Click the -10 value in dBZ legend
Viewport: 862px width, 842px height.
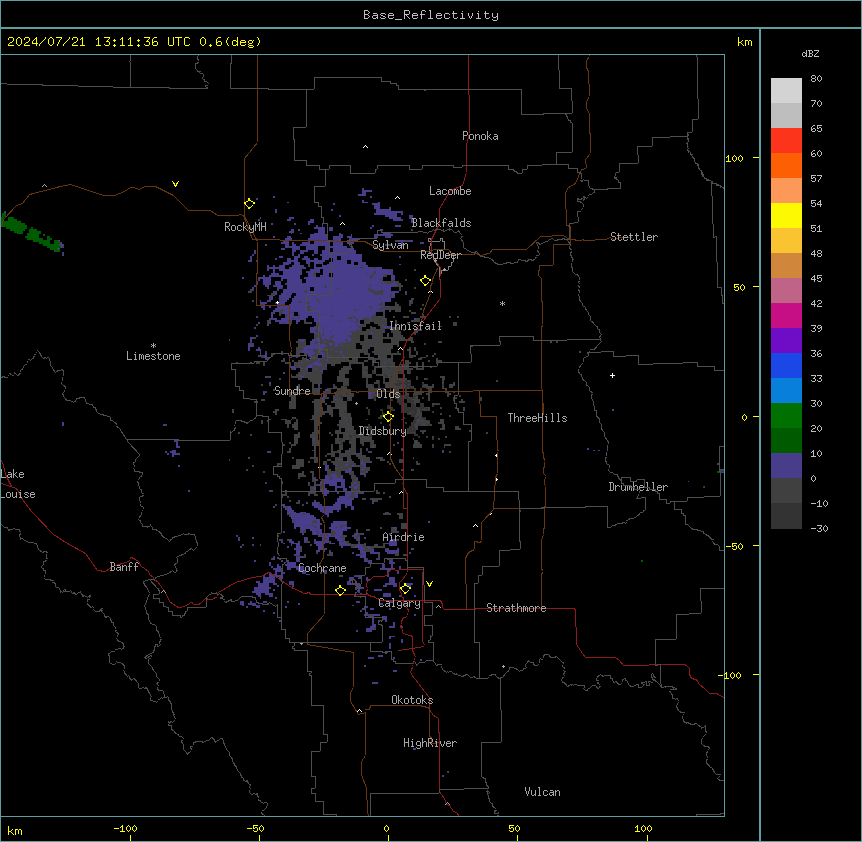coord(819,503)
